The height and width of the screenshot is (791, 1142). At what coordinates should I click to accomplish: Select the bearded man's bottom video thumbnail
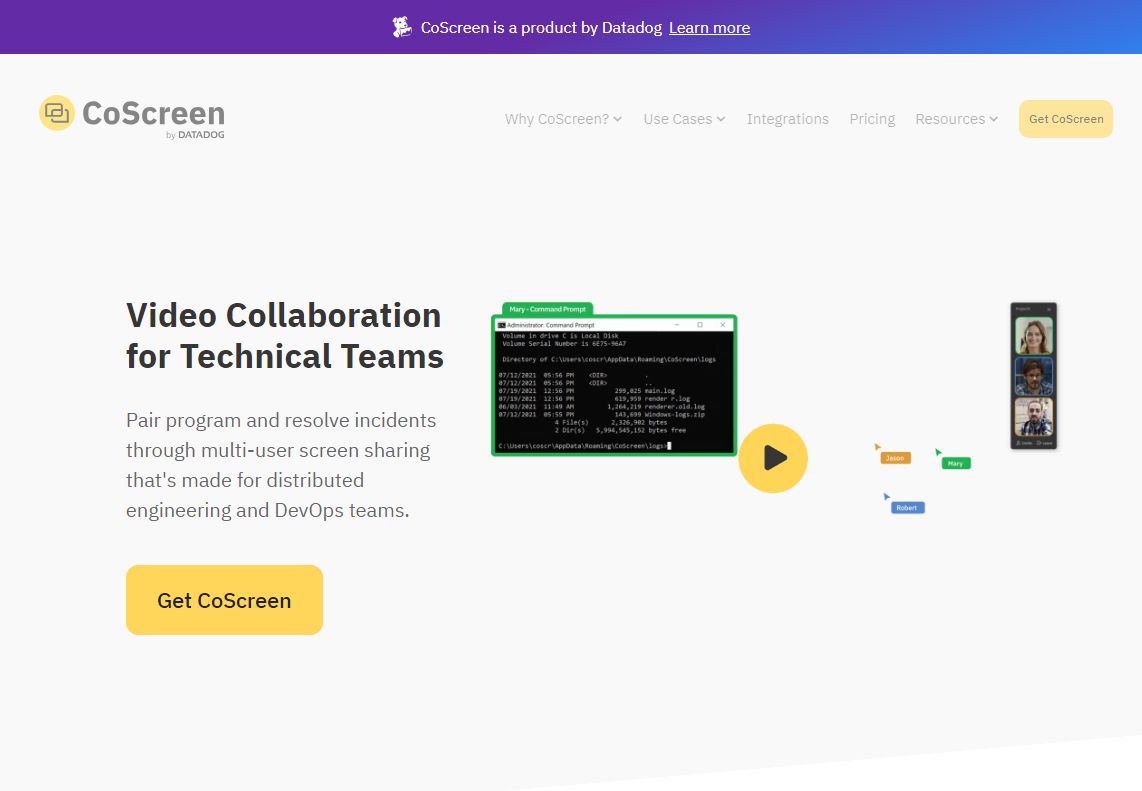coord(1033,417)
